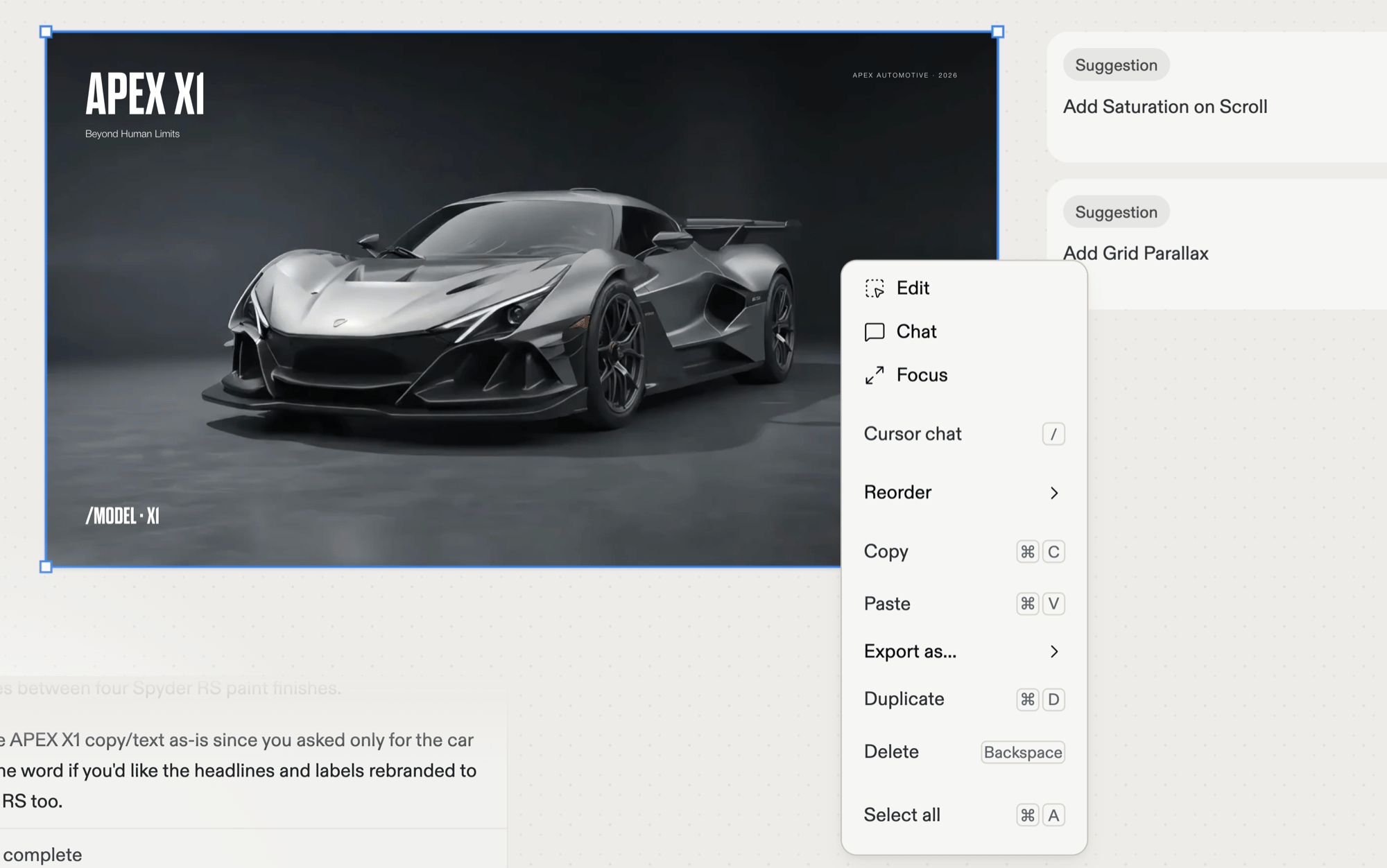Click Suggestion tag above Grid Parallax

click(1116, 212)
